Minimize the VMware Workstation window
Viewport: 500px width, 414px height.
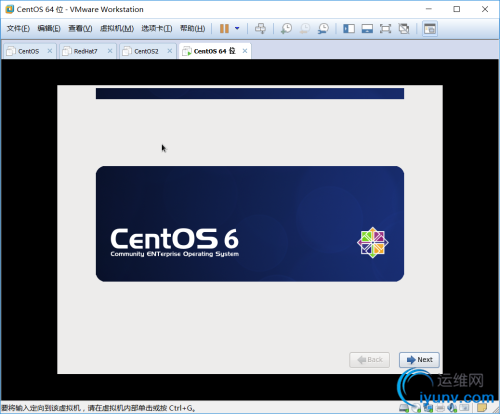coord(429,9)
